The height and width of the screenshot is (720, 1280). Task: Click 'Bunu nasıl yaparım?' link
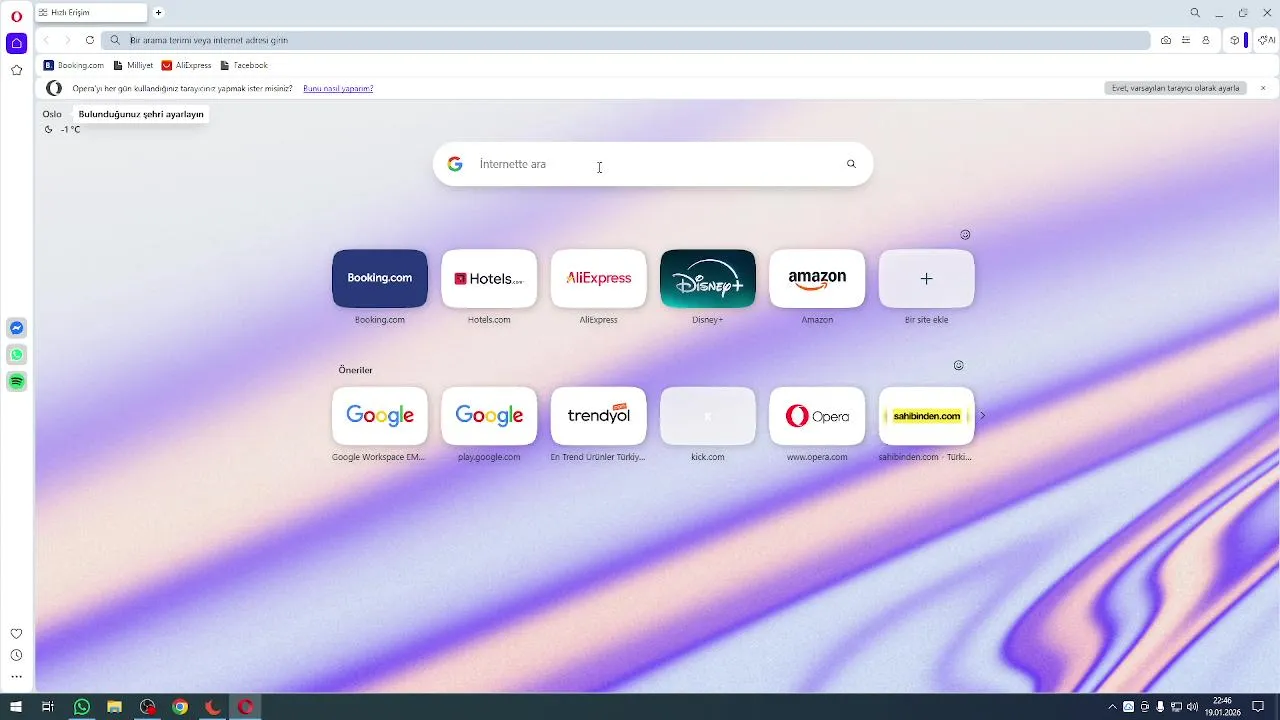(338, 88)
